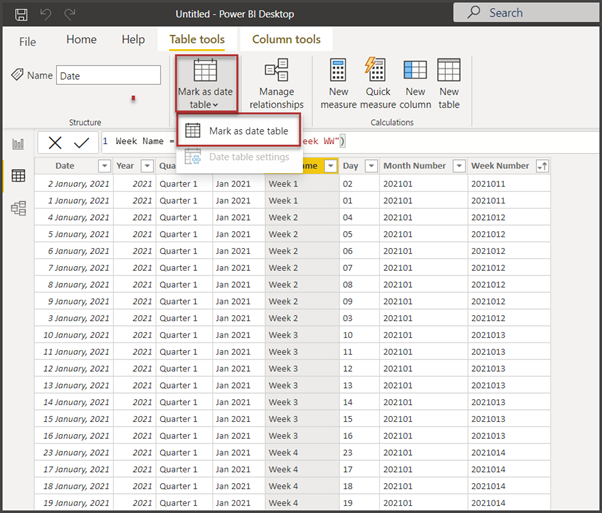The height and width of the screenshot is (513, 602).
Task: Open the Help tab
Action: [x=133, y=39]
